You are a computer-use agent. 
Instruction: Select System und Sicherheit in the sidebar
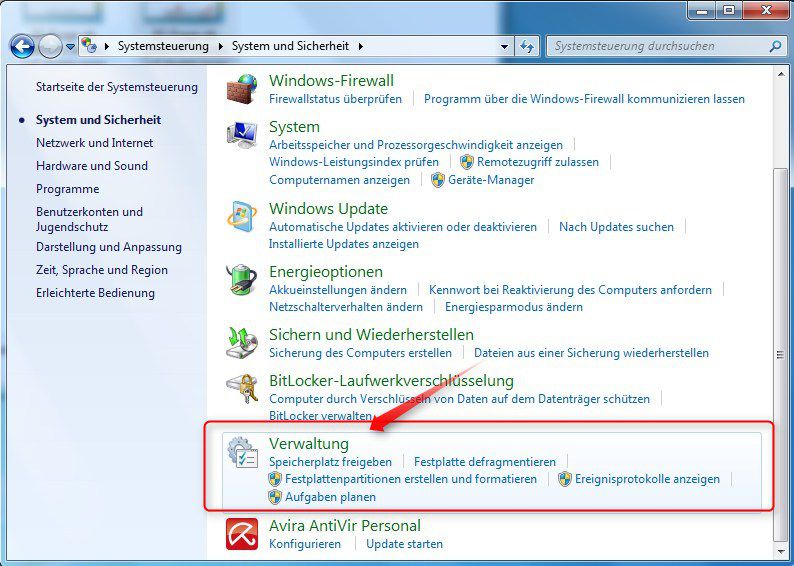tap(98, 120)
